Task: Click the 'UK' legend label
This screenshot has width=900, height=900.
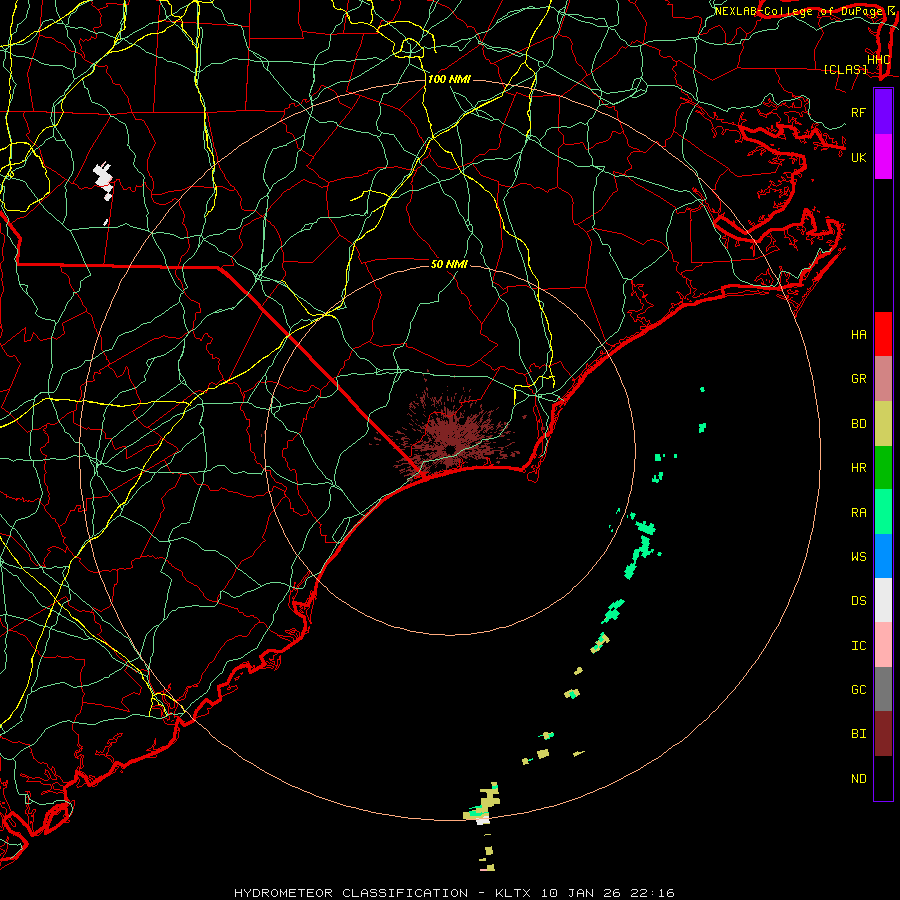Action: (858, 157)
